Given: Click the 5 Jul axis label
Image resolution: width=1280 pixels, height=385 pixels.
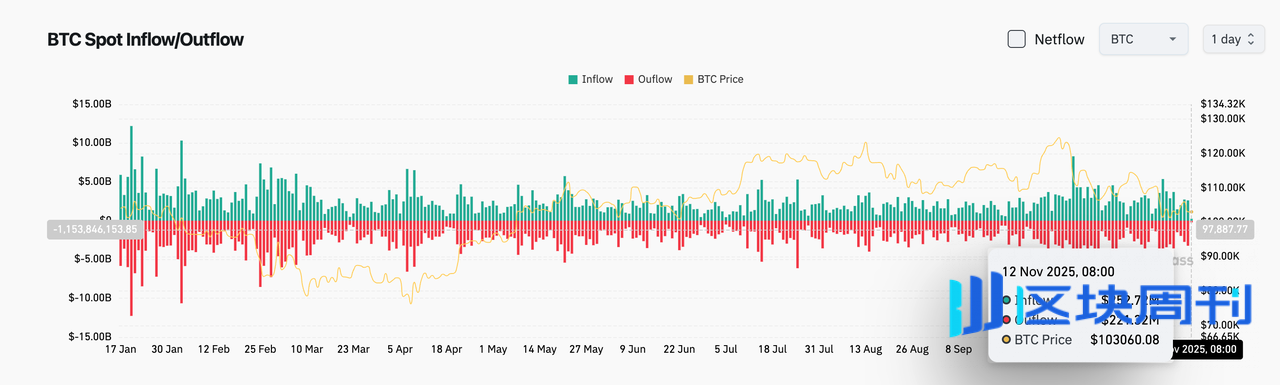Looking at the screenshot, I should [725, 350].
